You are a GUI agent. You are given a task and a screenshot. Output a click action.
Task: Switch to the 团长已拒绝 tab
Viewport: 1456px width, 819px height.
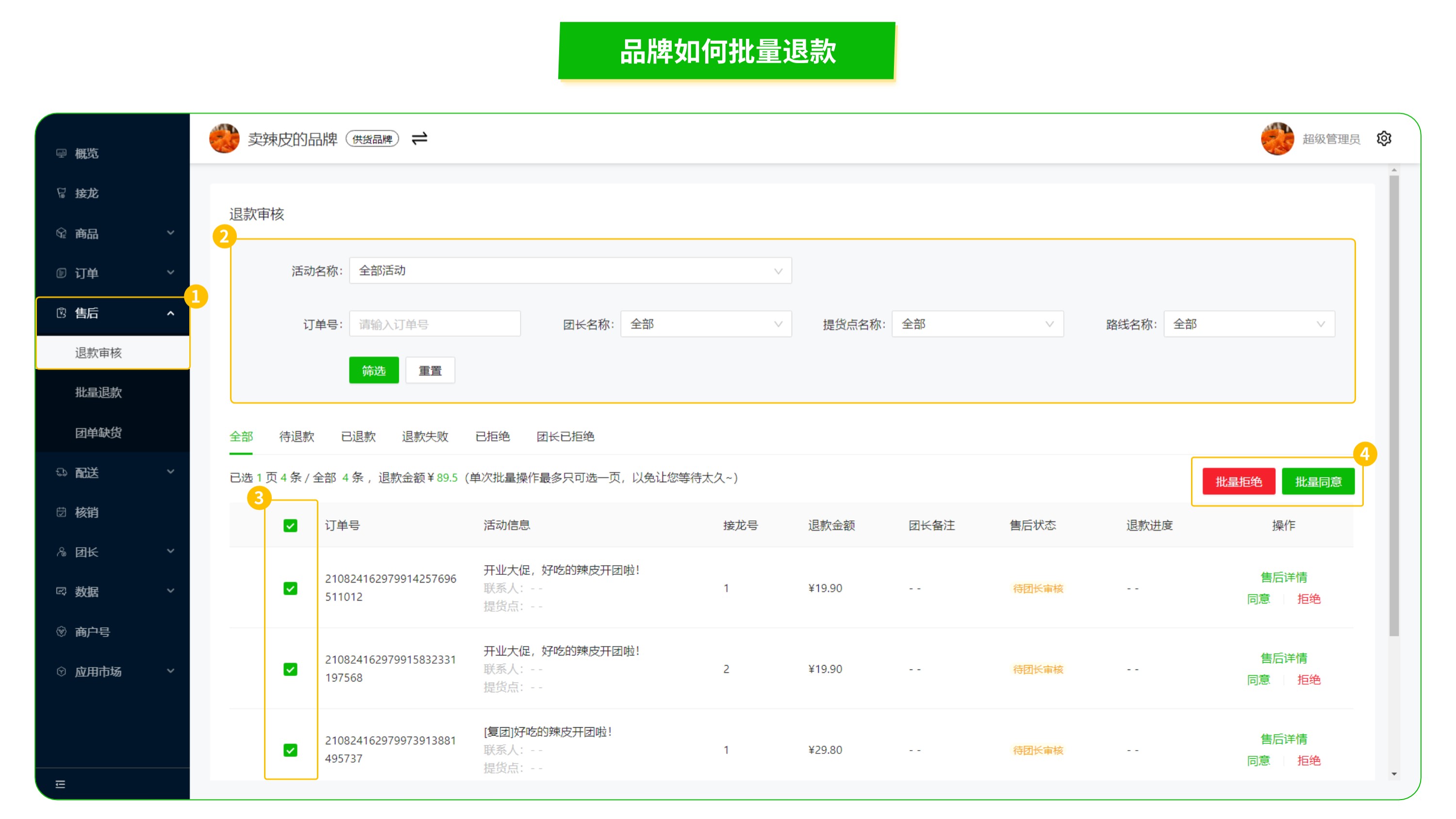tap(565, 436)
